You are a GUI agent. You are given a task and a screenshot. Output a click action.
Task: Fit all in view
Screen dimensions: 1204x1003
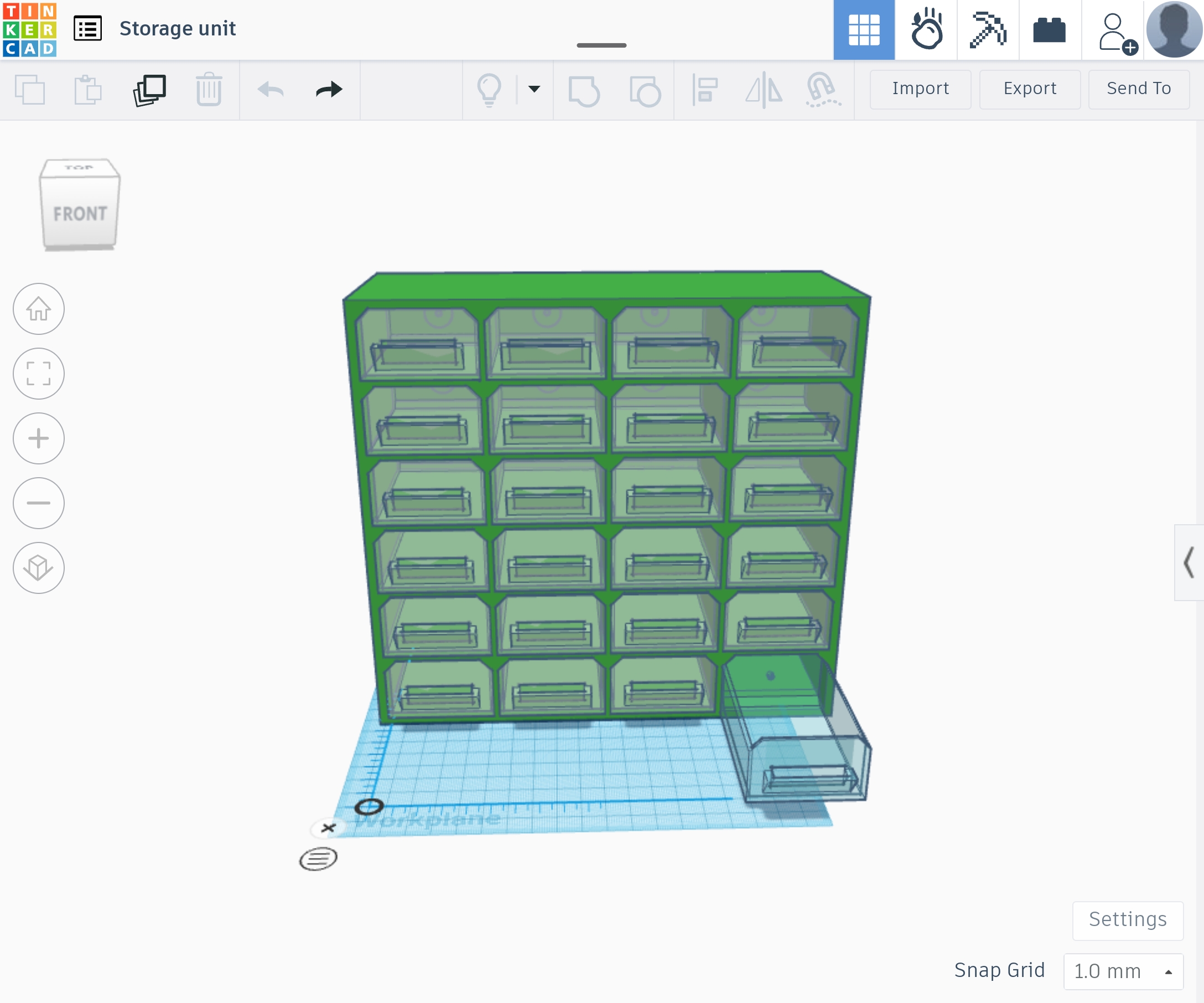(x=38, y=374)
